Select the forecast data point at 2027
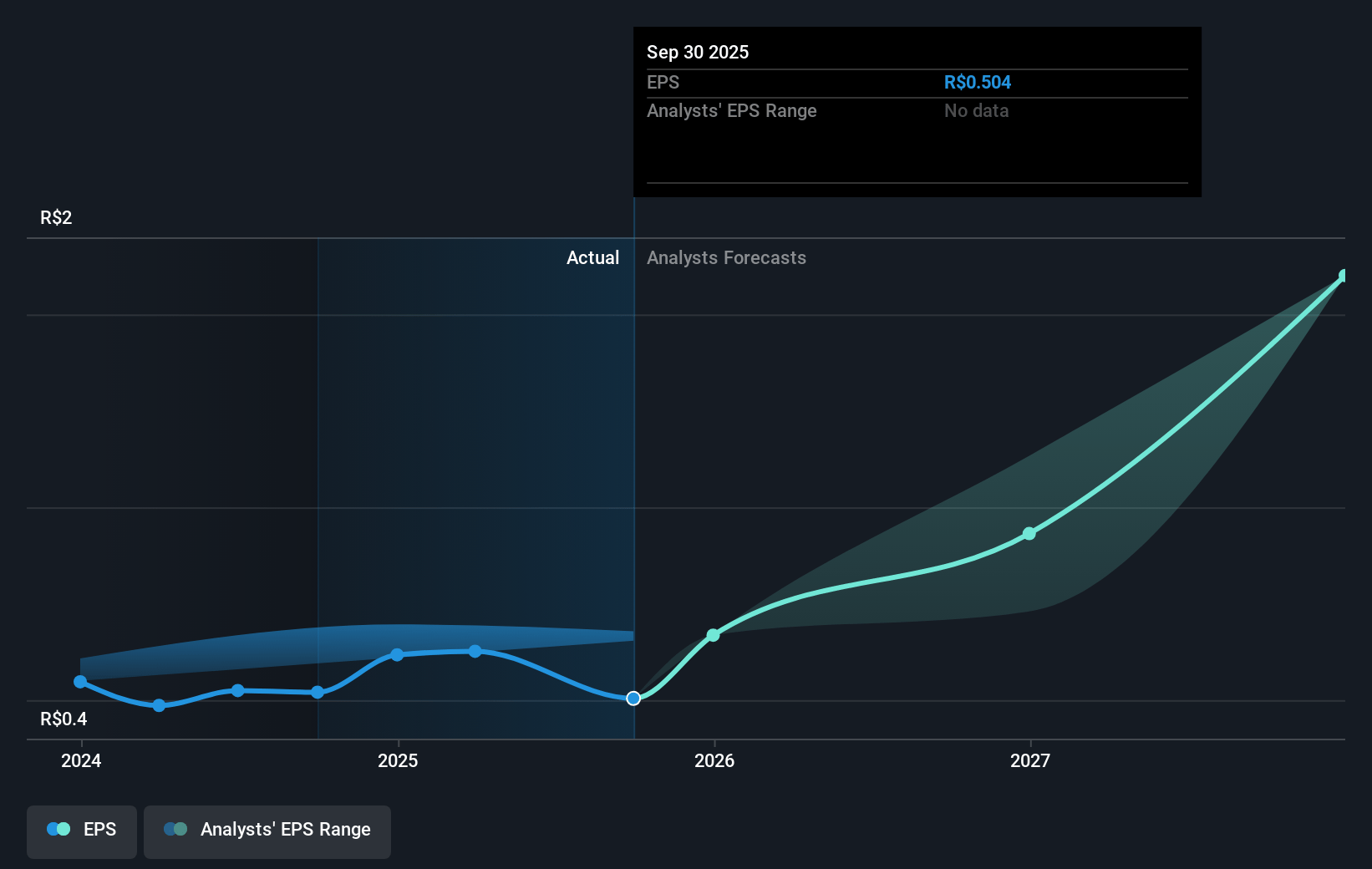Viewport: 1372px width, 869px height. click(1029, 533)
